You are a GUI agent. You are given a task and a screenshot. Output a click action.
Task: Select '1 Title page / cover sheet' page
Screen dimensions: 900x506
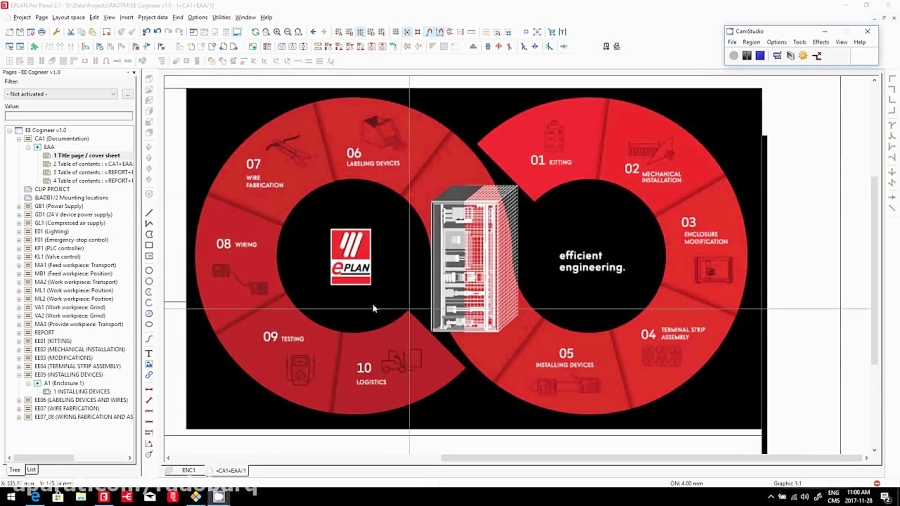(87, 155)
